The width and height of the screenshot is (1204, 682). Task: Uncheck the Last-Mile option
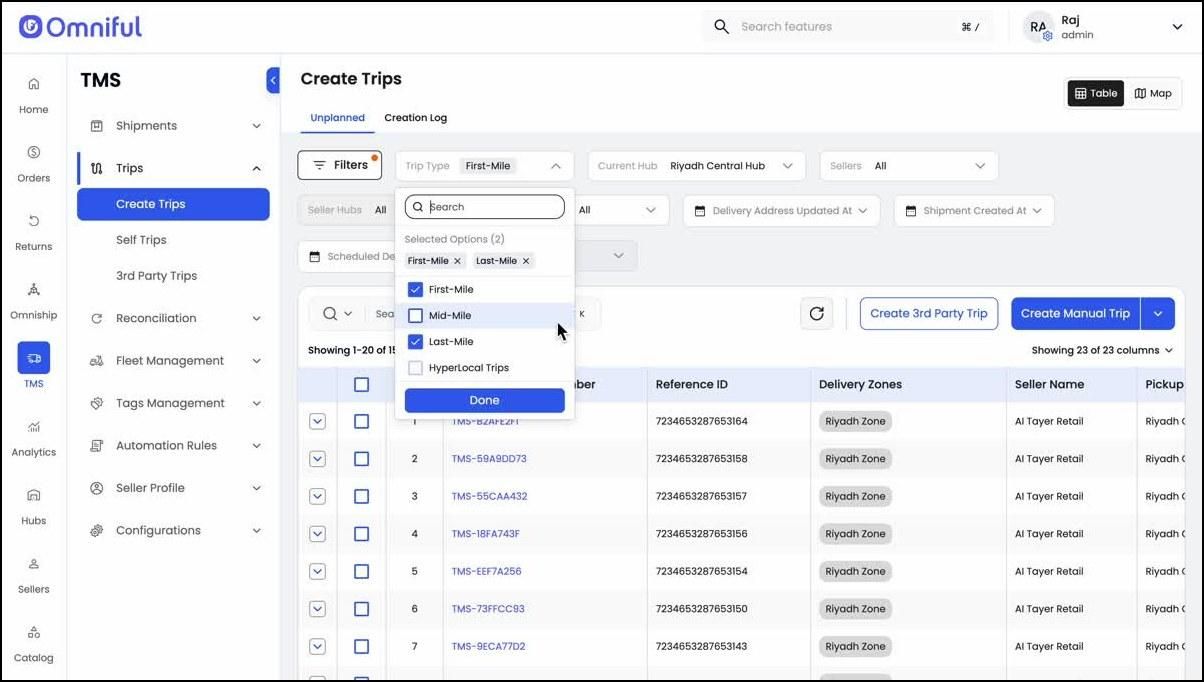coord(416,341)
